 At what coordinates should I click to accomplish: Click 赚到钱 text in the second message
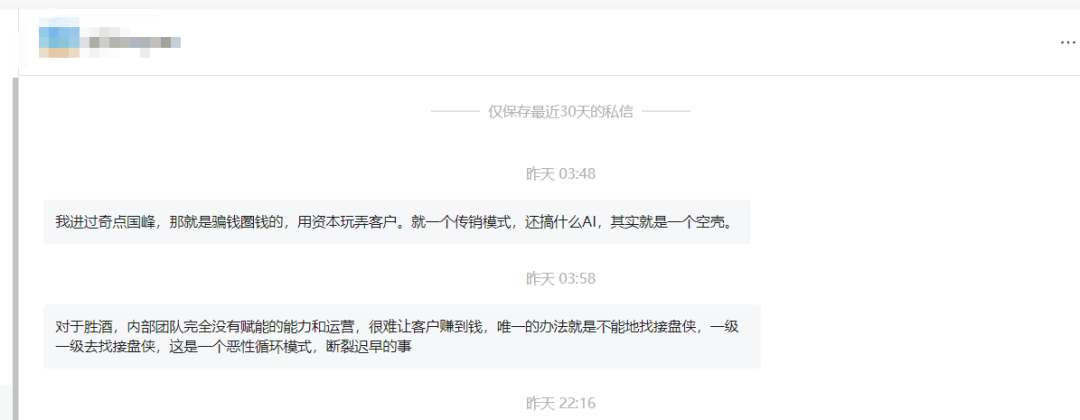click(x=459, y=327)
